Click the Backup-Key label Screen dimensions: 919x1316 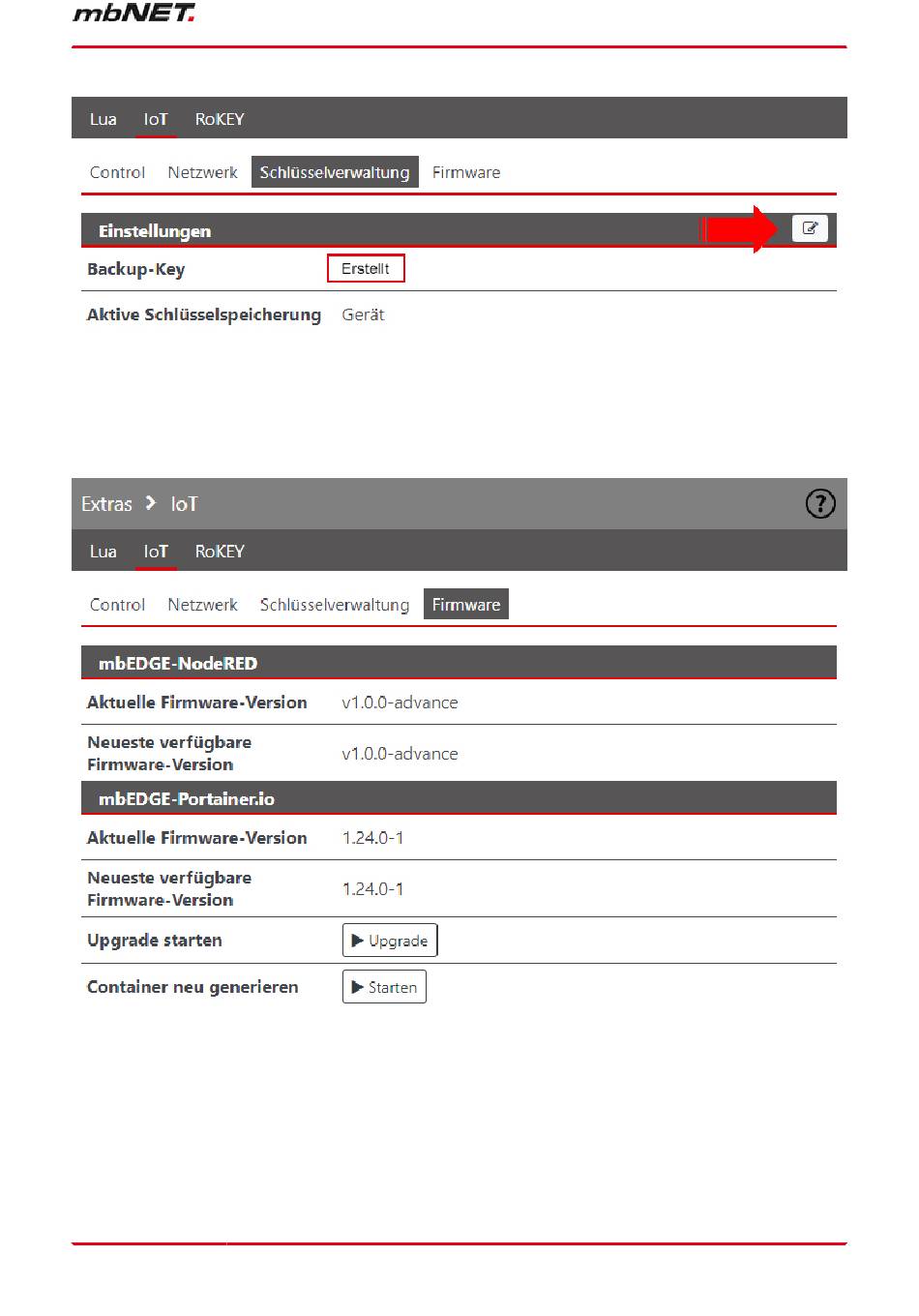135,269
